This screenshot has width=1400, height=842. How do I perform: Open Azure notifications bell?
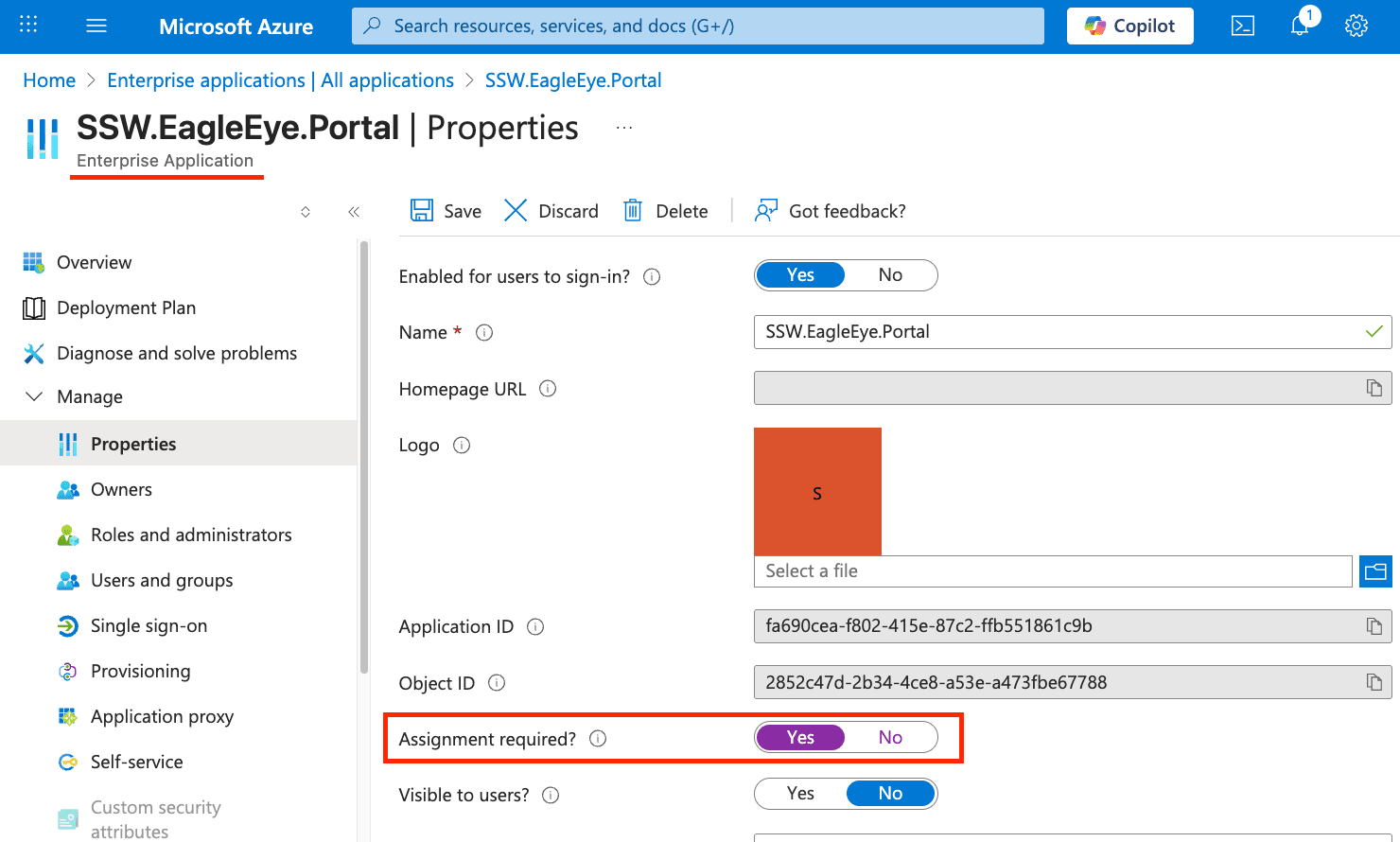pyautogui.click(x=1299, y=26)
